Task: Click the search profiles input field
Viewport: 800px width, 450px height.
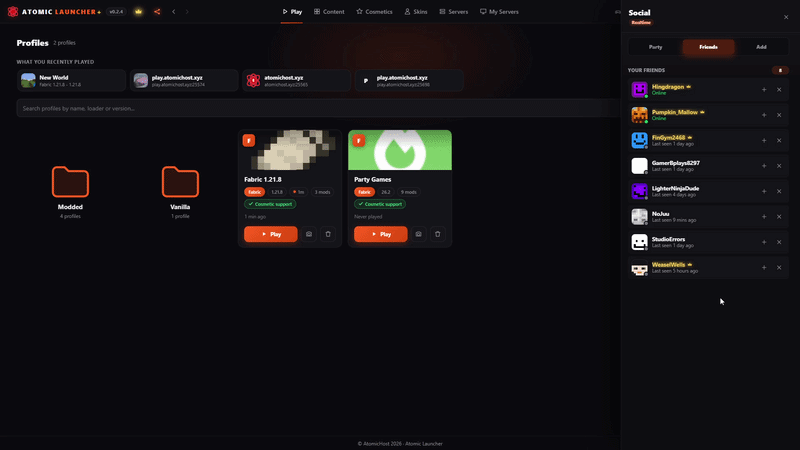Action: [x=318, y=108]
